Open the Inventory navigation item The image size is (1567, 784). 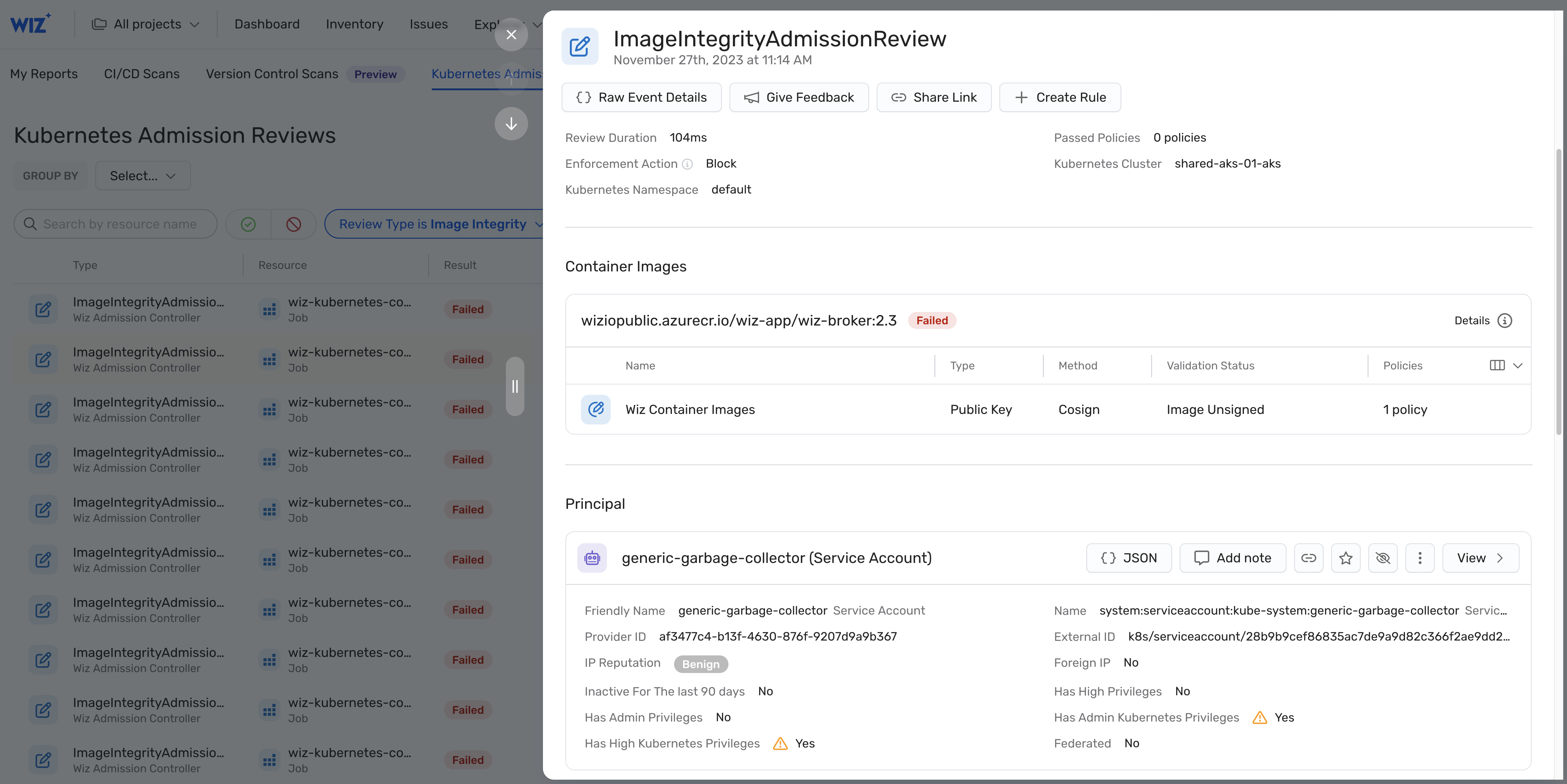[355, 24]
